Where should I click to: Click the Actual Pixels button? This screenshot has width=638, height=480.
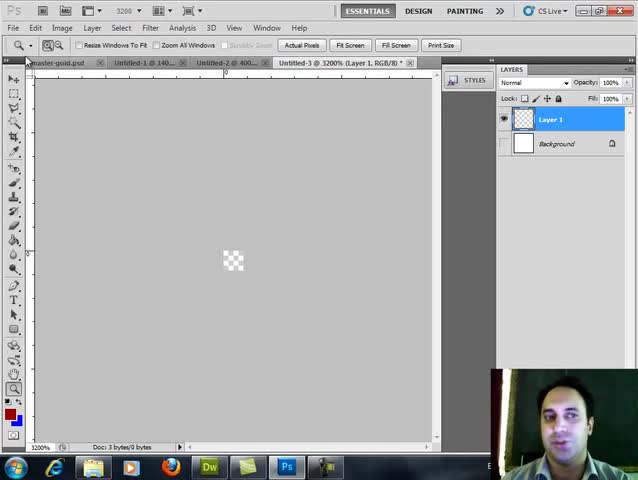point(302,46)
